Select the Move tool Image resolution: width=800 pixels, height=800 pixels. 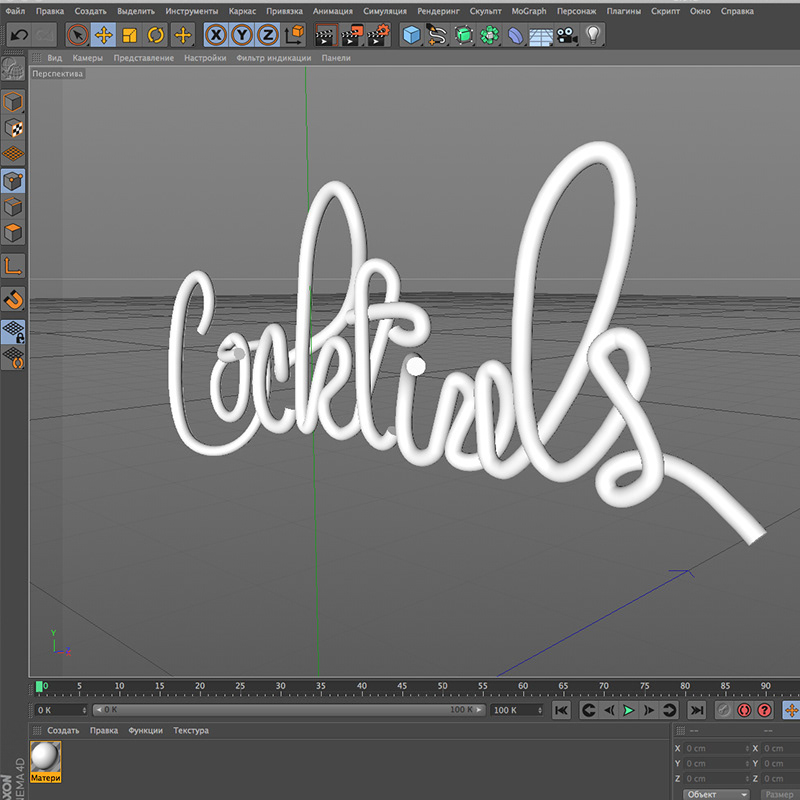(103, 36)
